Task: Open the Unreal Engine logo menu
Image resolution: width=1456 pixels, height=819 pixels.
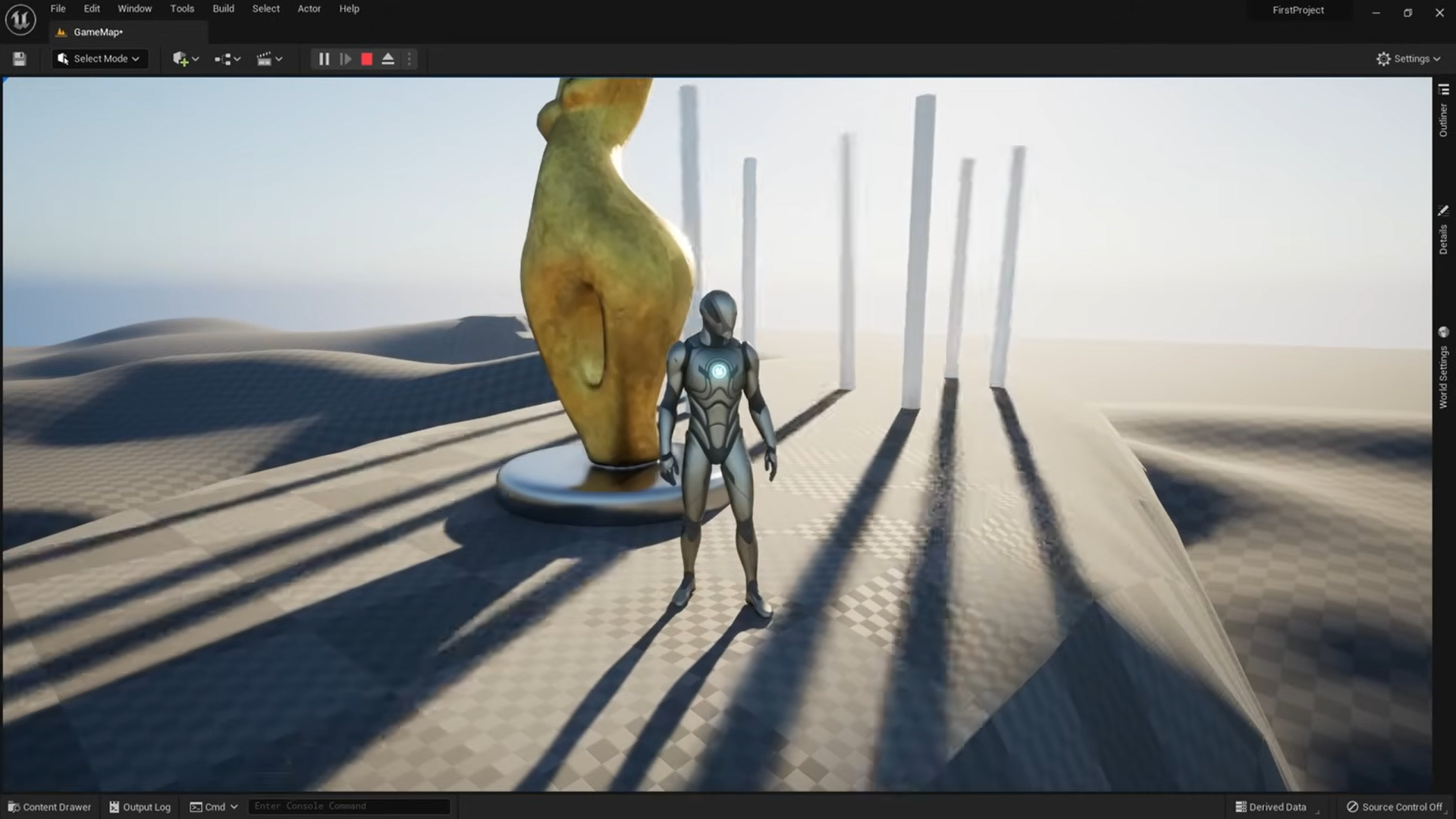Action: click(x=20, y=19)
